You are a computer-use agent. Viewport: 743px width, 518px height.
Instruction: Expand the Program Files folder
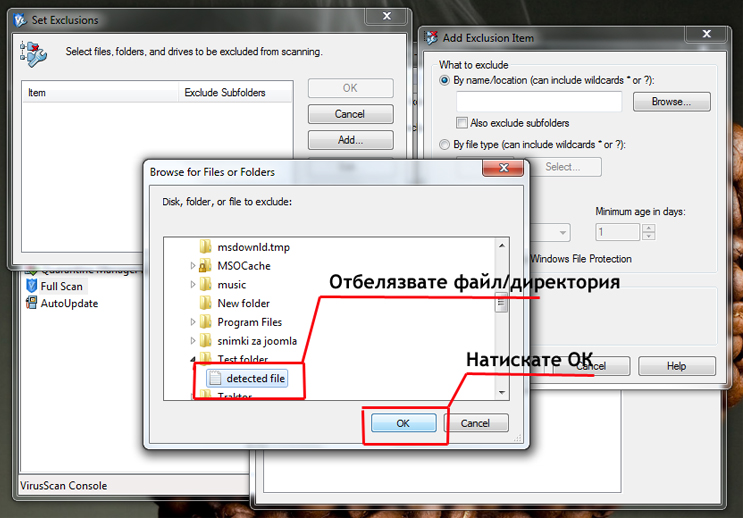pos(192,322)
